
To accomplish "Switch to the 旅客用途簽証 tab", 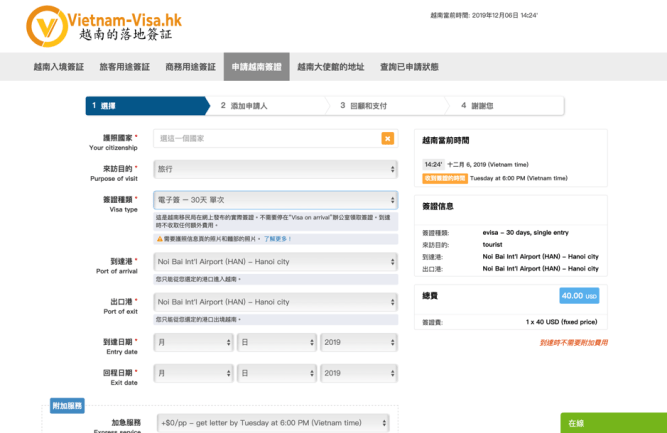I will coord(124,67).
